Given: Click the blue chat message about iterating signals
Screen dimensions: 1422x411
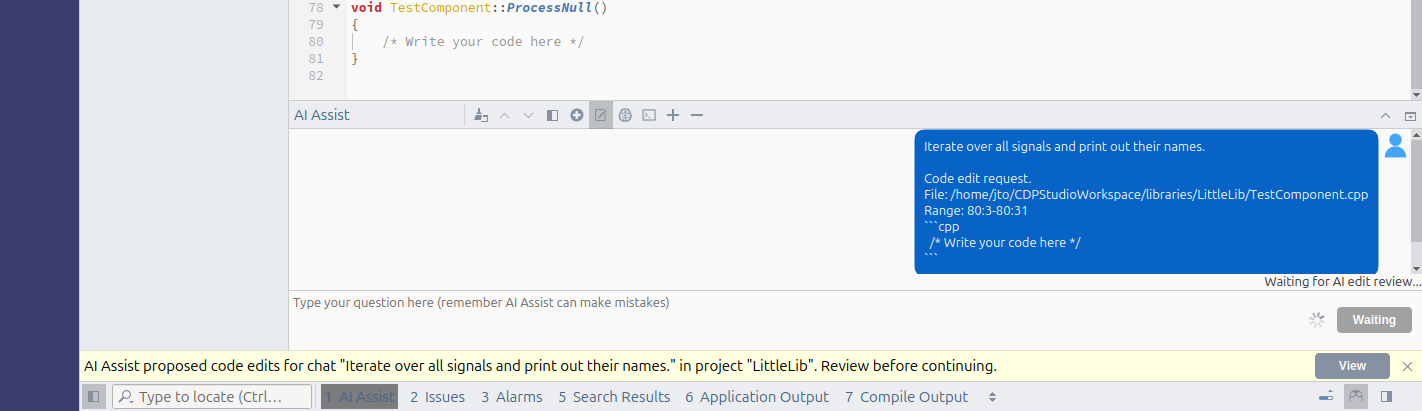Looking at the screenshot, I should 1146,202.
